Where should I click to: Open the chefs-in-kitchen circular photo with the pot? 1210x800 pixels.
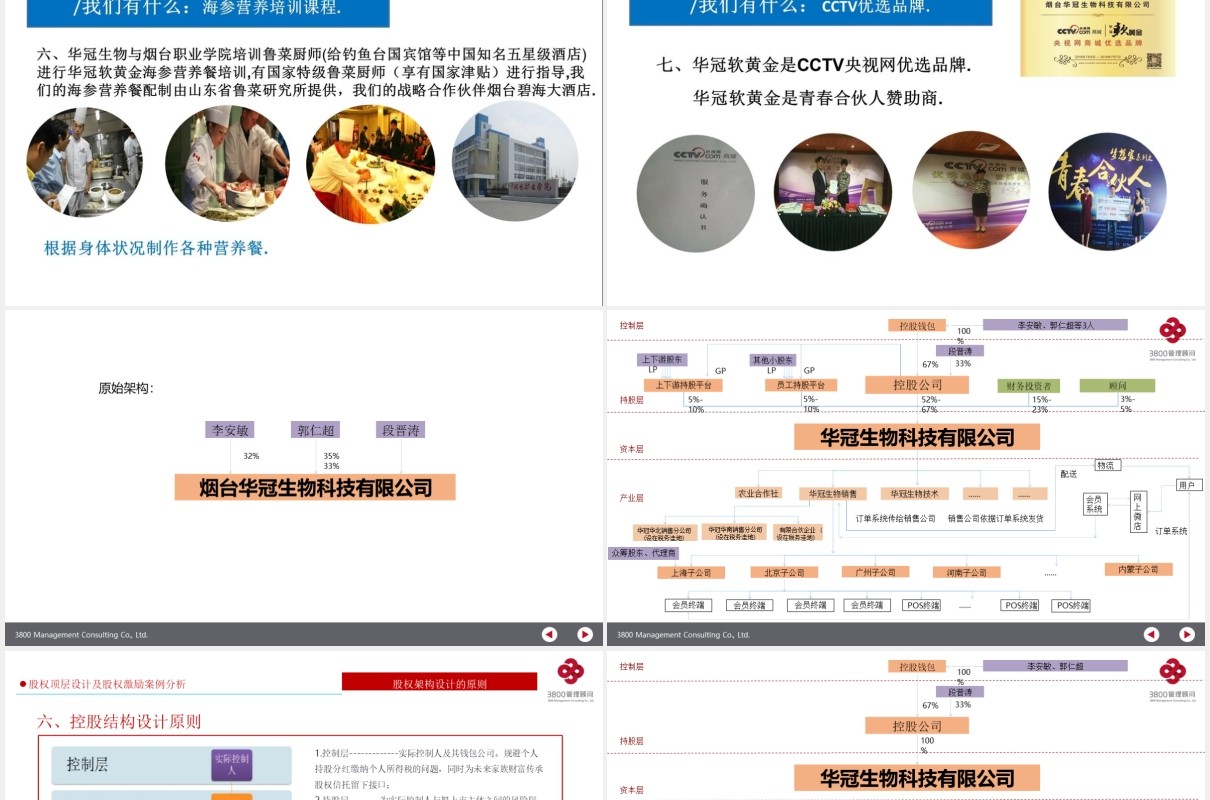(x=85, y=162)
